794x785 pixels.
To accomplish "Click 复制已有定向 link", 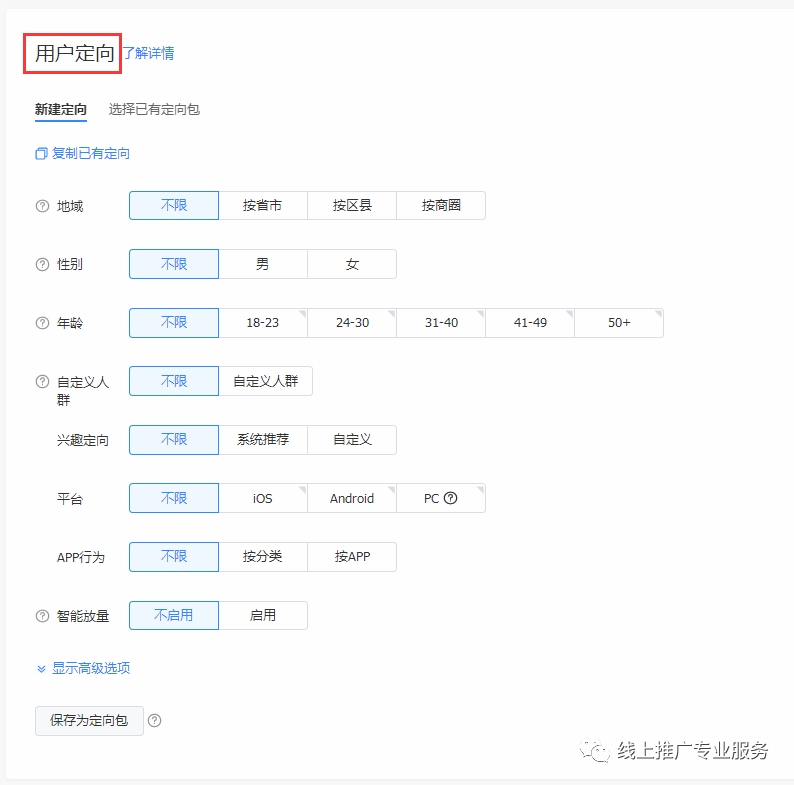I will pos(91,153).
